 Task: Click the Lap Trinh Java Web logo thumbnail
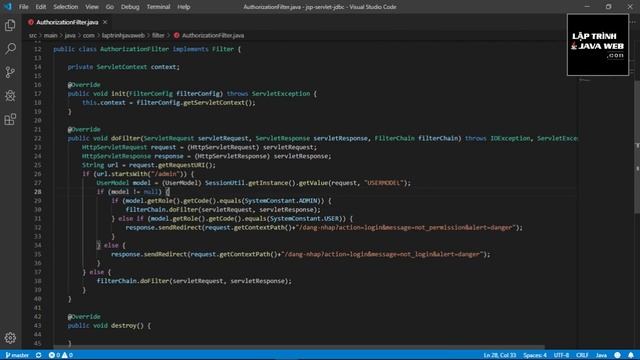(x=598, y=45)
